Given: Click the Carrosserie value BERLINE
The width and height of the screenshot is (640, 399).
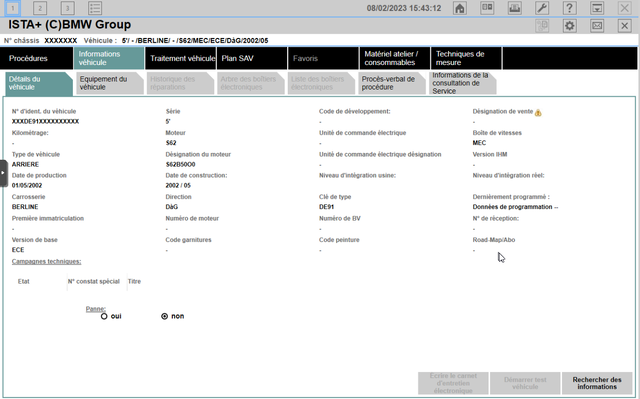Looking at the screenshot, I should [x=25, y=207].
